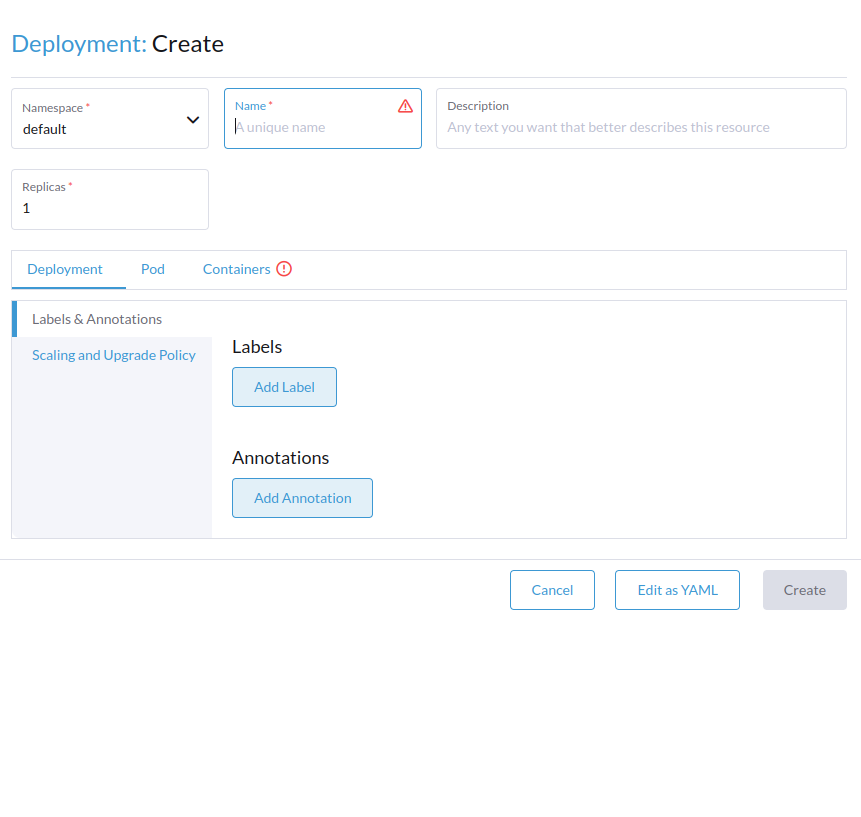Click the Create button
This screenshot has width=861, height=817.
804,589
